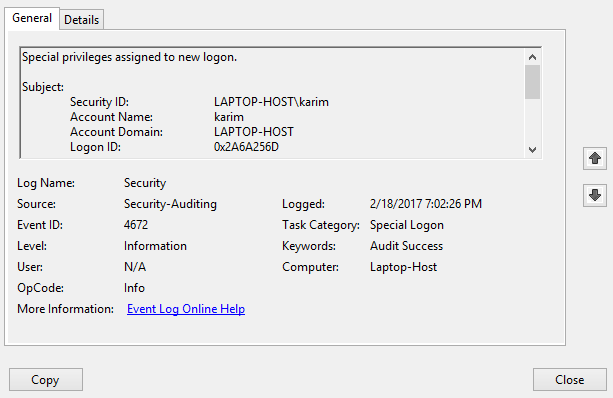613x398 pixels.
Task: Select the OpCode value Info
Action: point(134,288)
